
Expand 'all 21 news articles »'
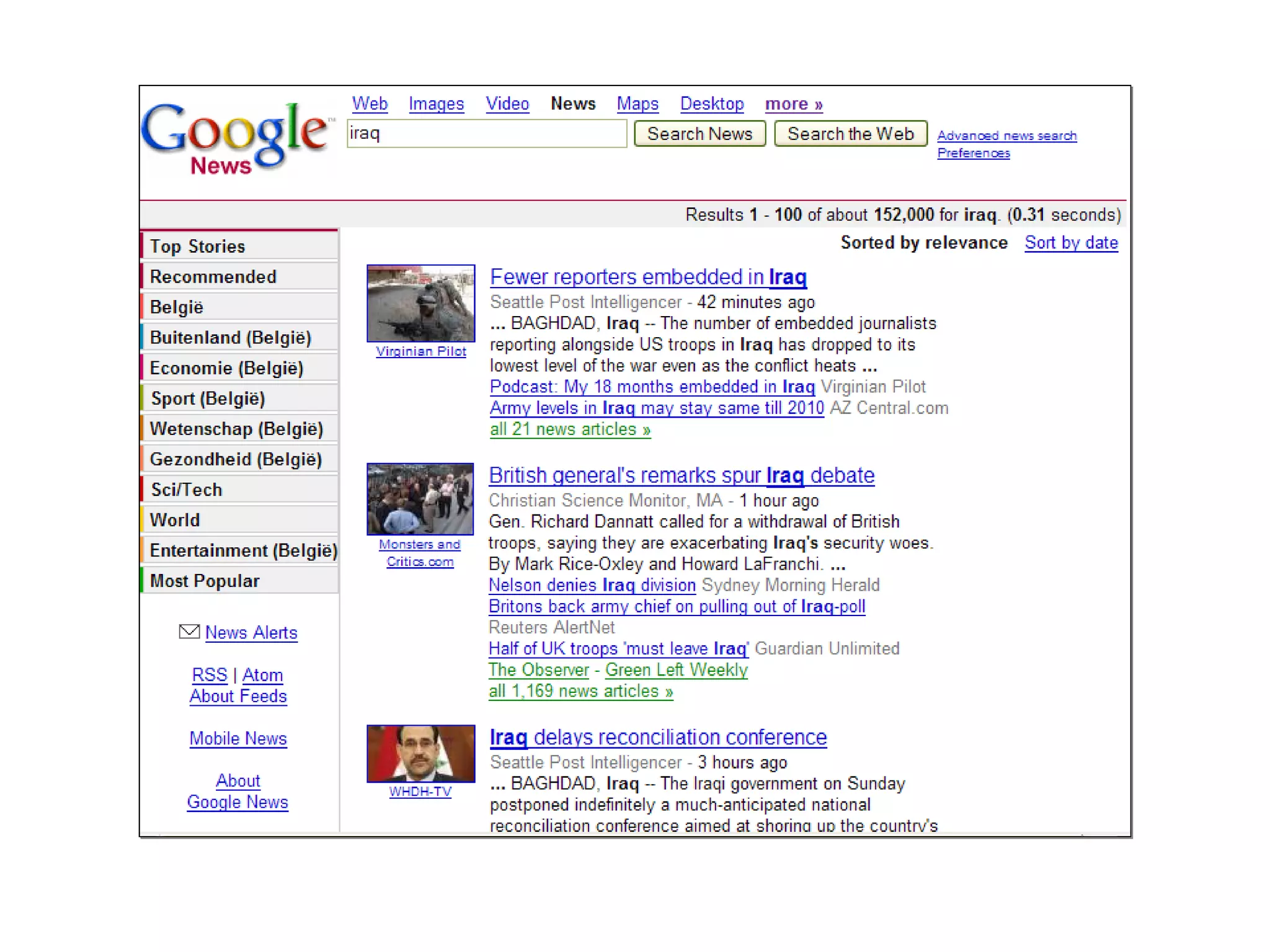click(569, 430)
